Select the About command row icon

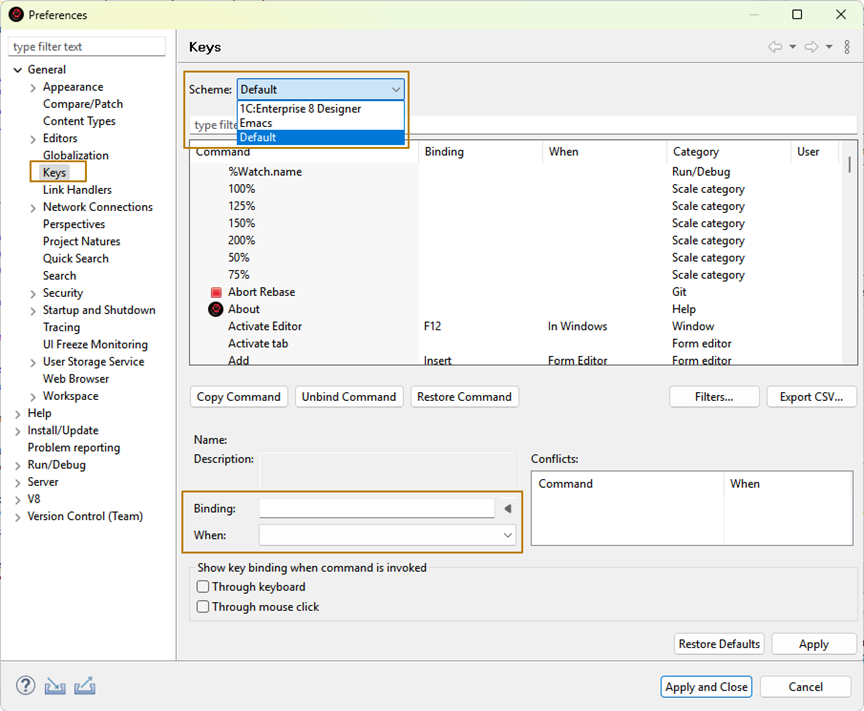[x=215, y=309]
